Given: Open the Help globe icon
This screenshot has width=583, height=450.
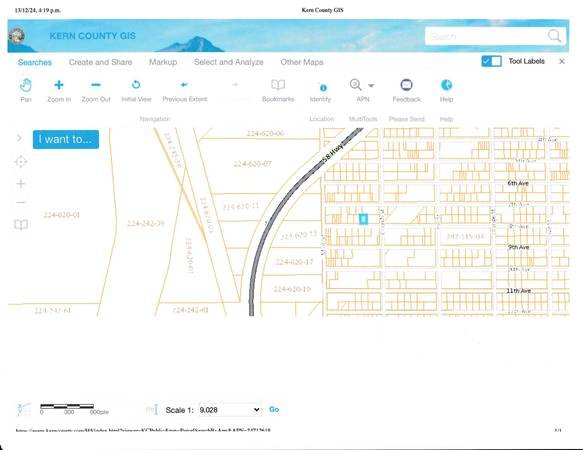Looking at the screenshot, I should 446,85.
